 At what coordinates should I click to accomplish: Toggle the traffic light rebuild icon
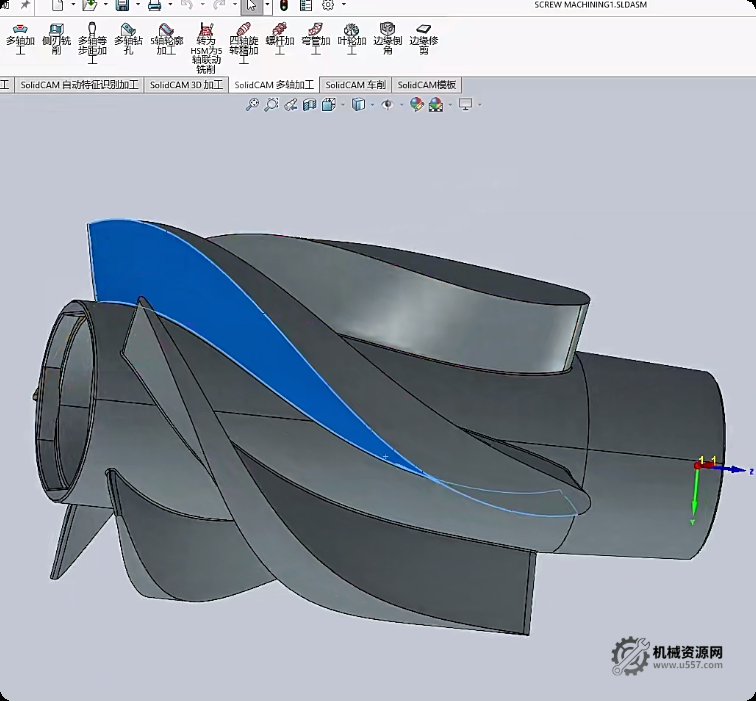point(282,6)
